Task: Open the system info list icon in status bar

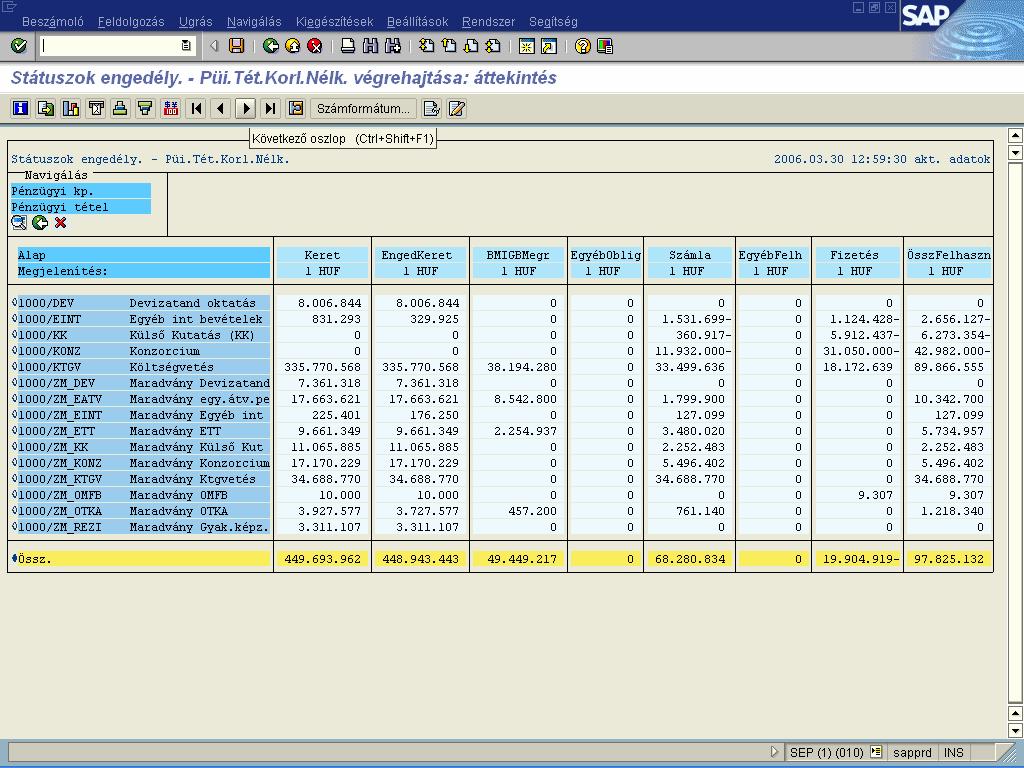Action: click(876, 752)
